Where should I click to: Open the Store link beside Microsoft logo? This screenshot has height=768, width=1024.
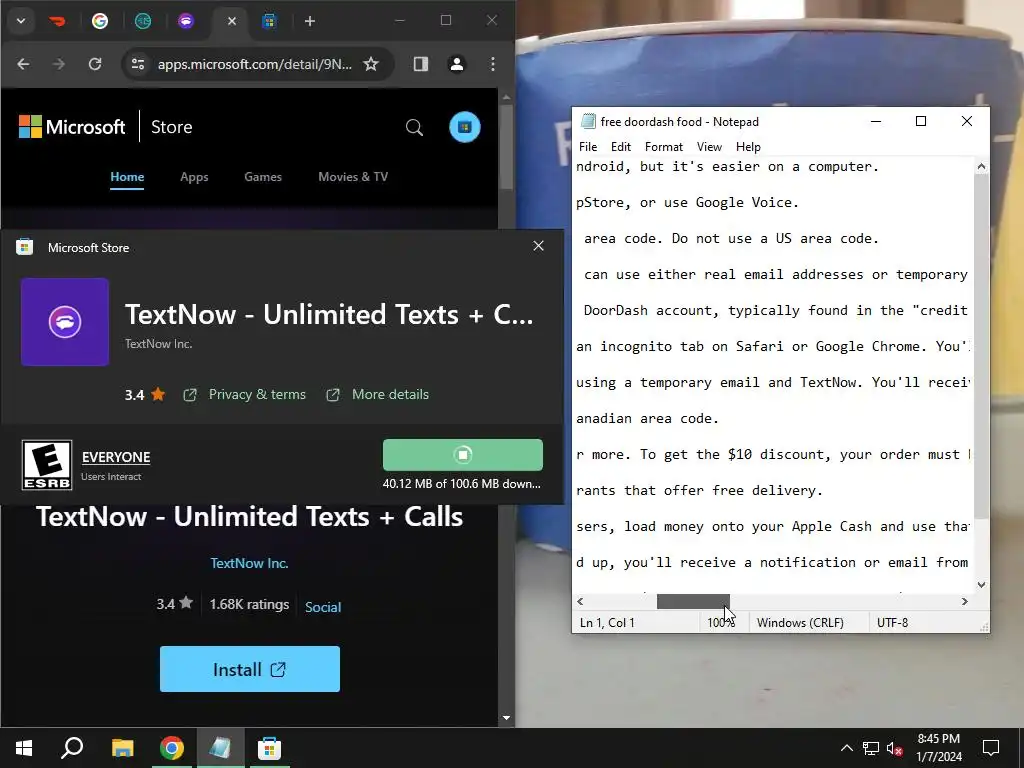pos(172,127)
